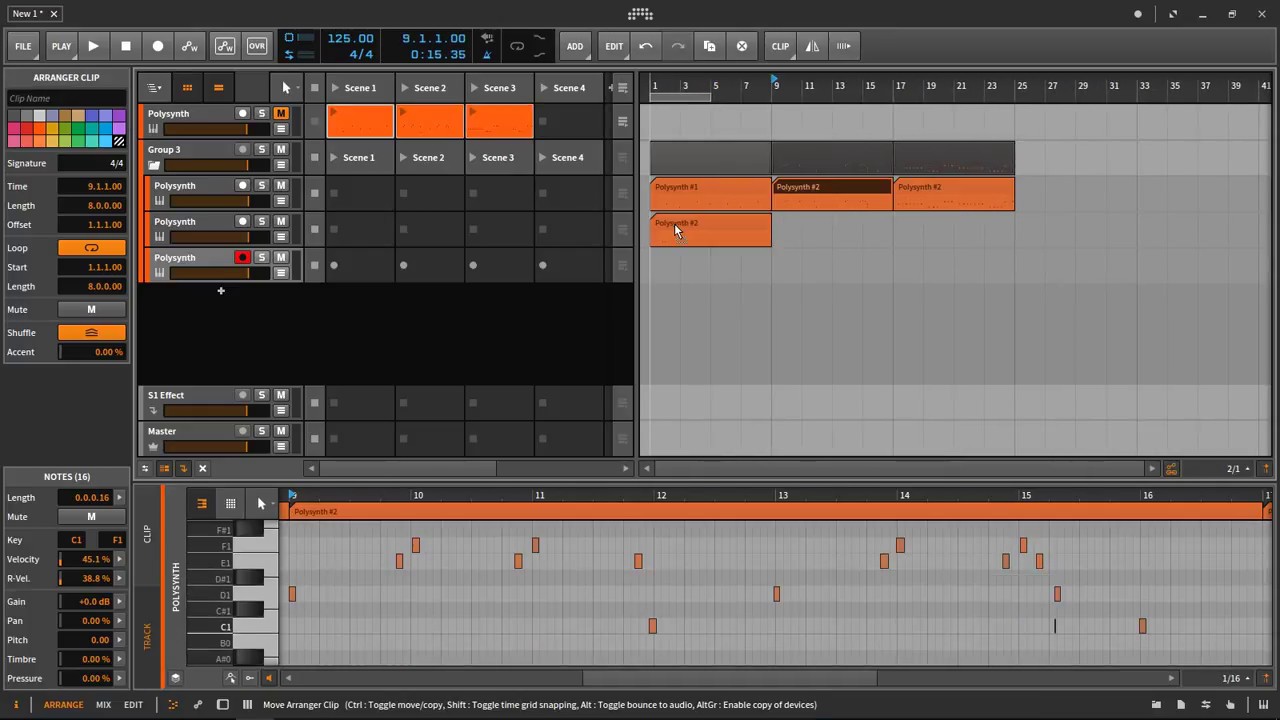Toggle the clip launcher grid view icon
1280x720 pixels.
tap(187, 88)
